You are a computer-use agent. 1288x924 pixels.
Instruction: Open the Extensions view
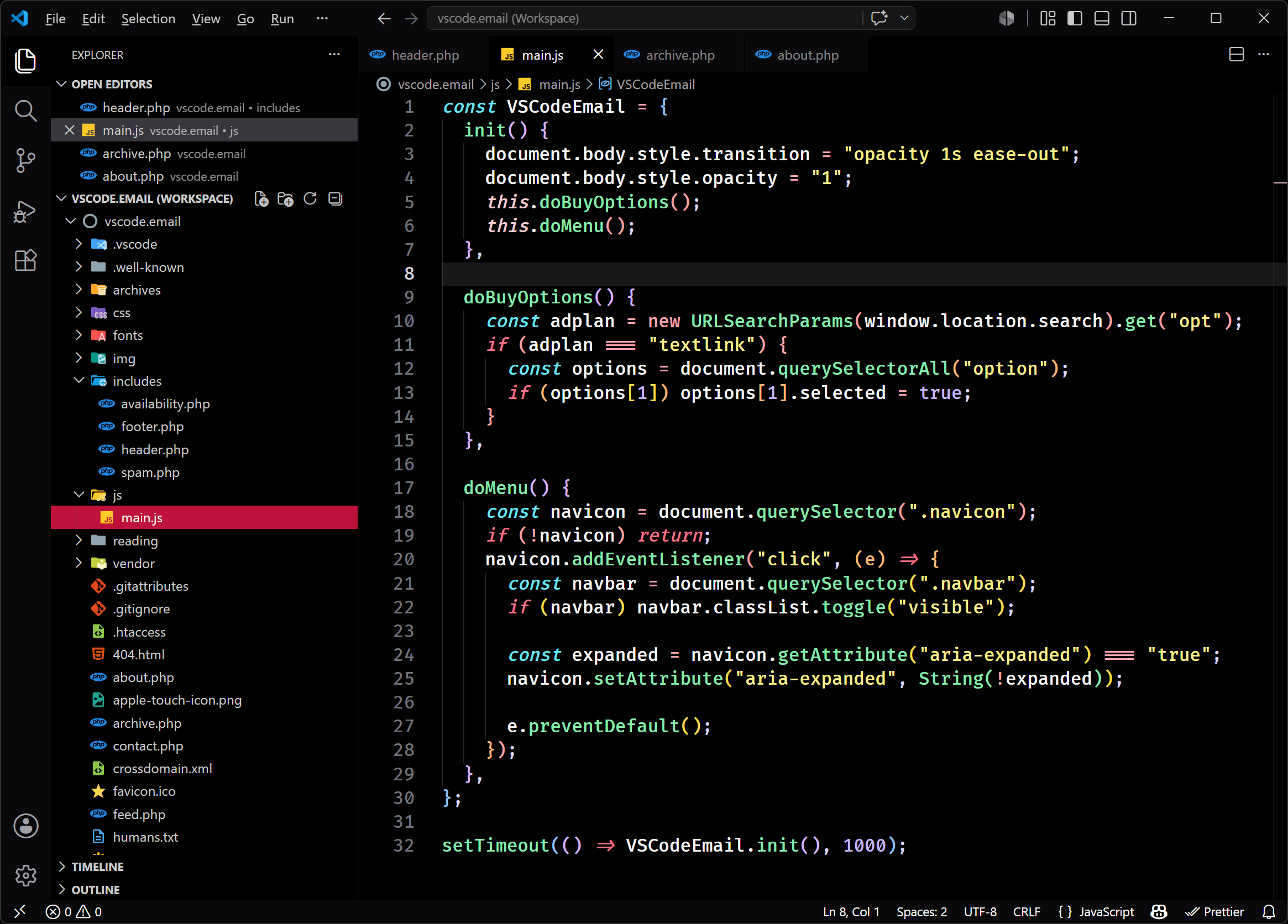click(25, 260)
